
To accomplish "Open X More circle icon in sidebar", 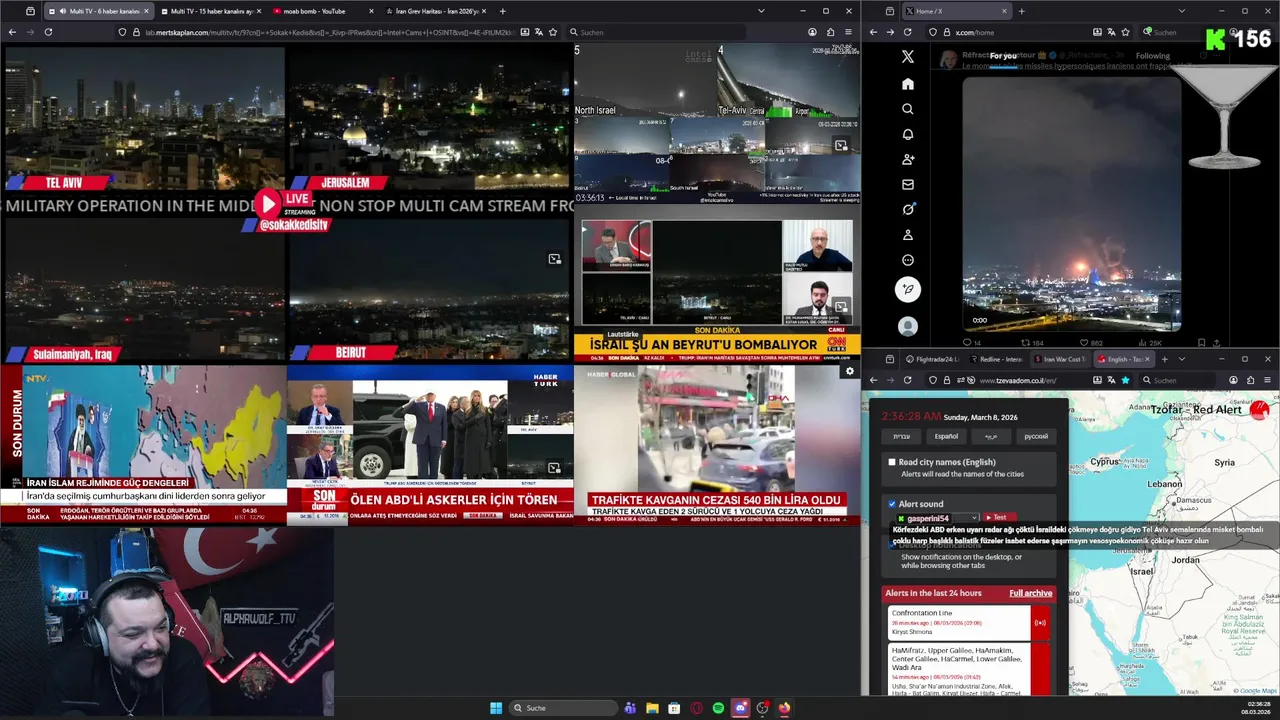I will 908,260.
